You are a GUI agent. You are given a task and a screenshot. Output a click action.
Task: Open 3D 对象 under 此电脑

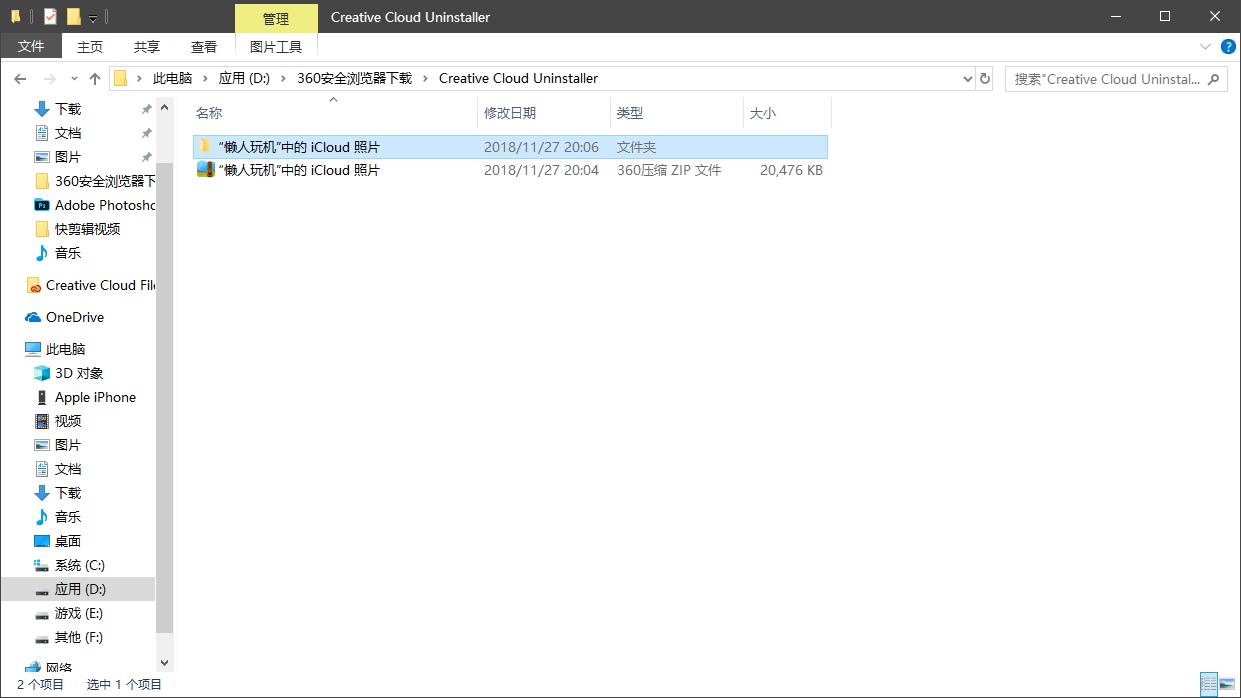(79, 373)
